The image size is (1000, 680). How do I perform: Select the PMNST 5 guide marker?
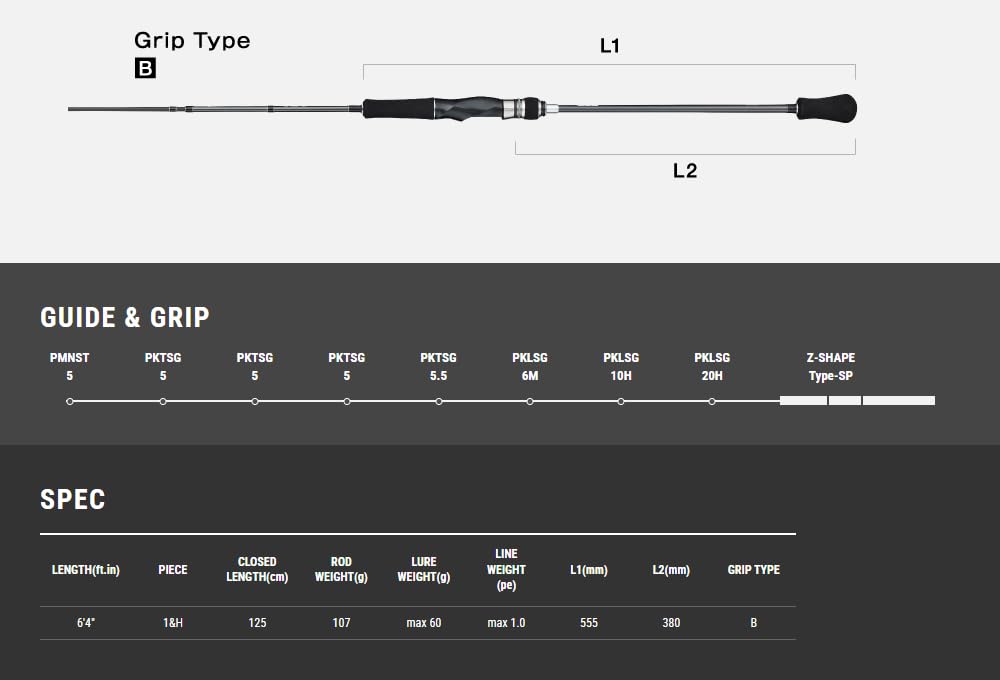click(69, 401)
